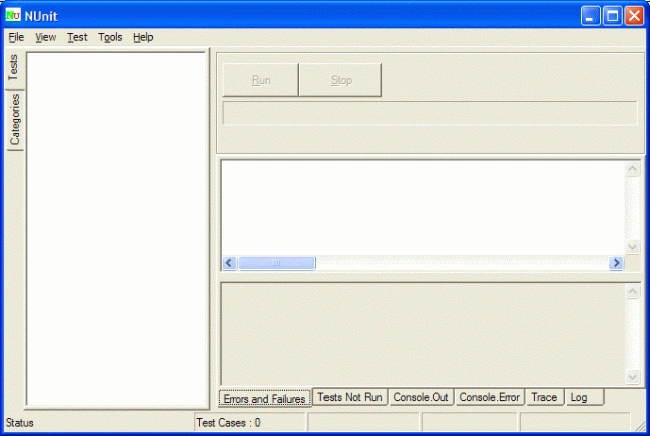Select the Tests Not Run tab
650x436 pixels.
click(350, 397)
